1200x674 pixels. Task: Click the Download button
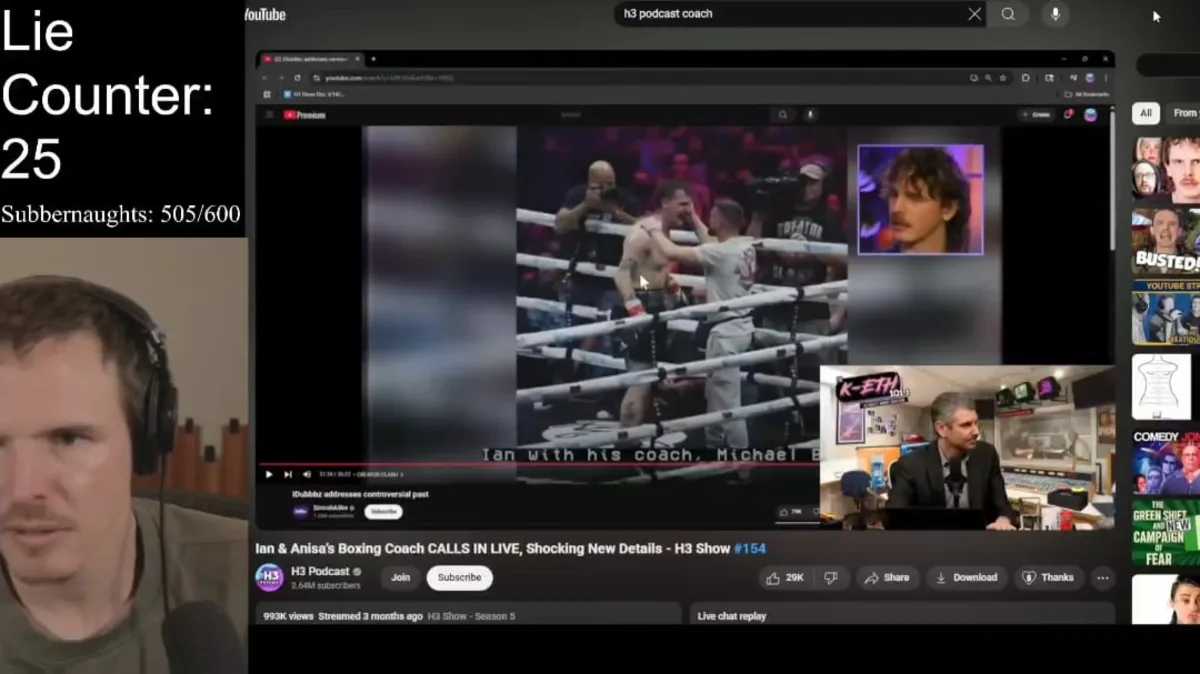tap(966, 578)
